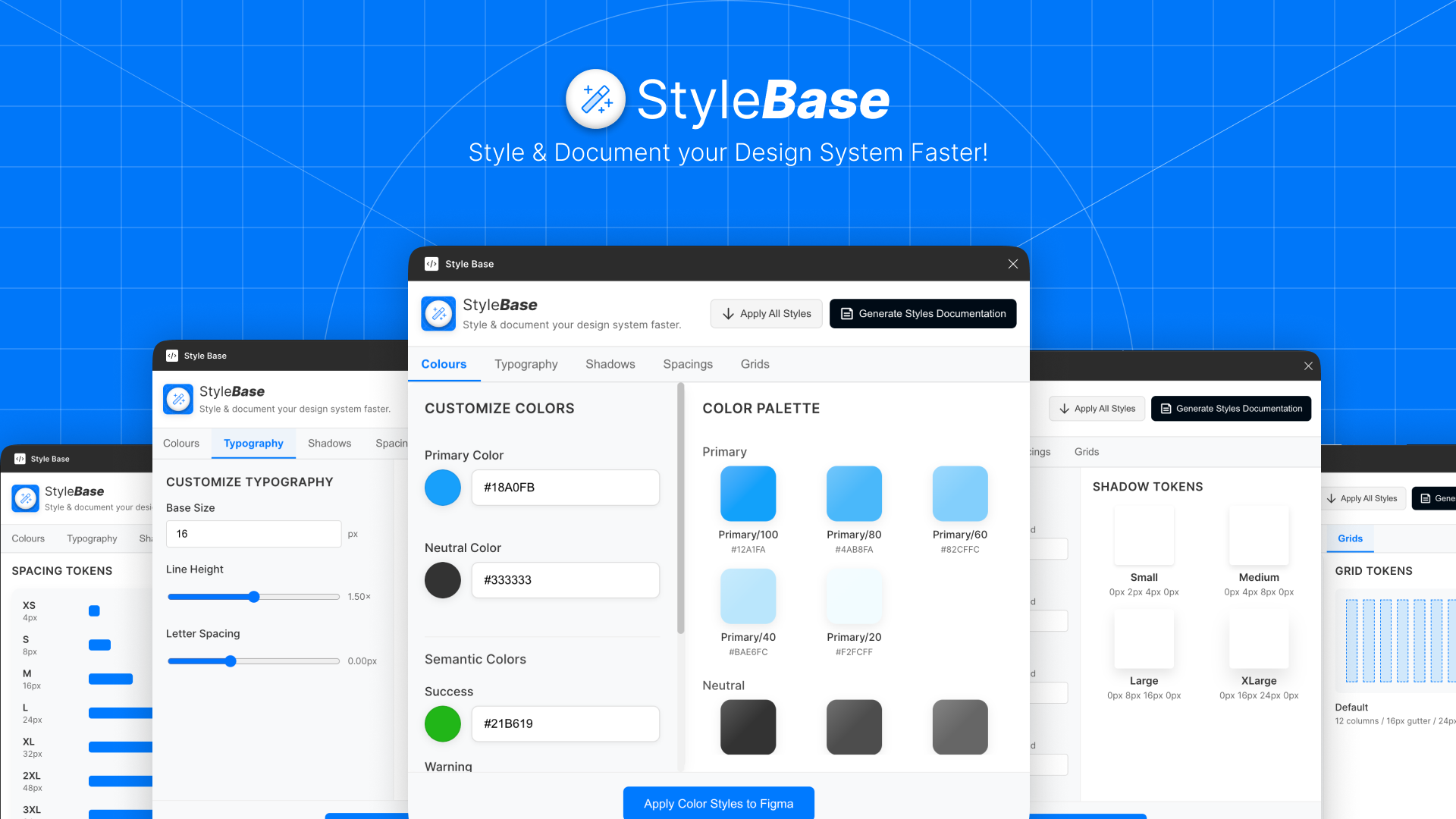Select the Colours tab in front window
The image size is (1456, 819).
coord(444,364)
